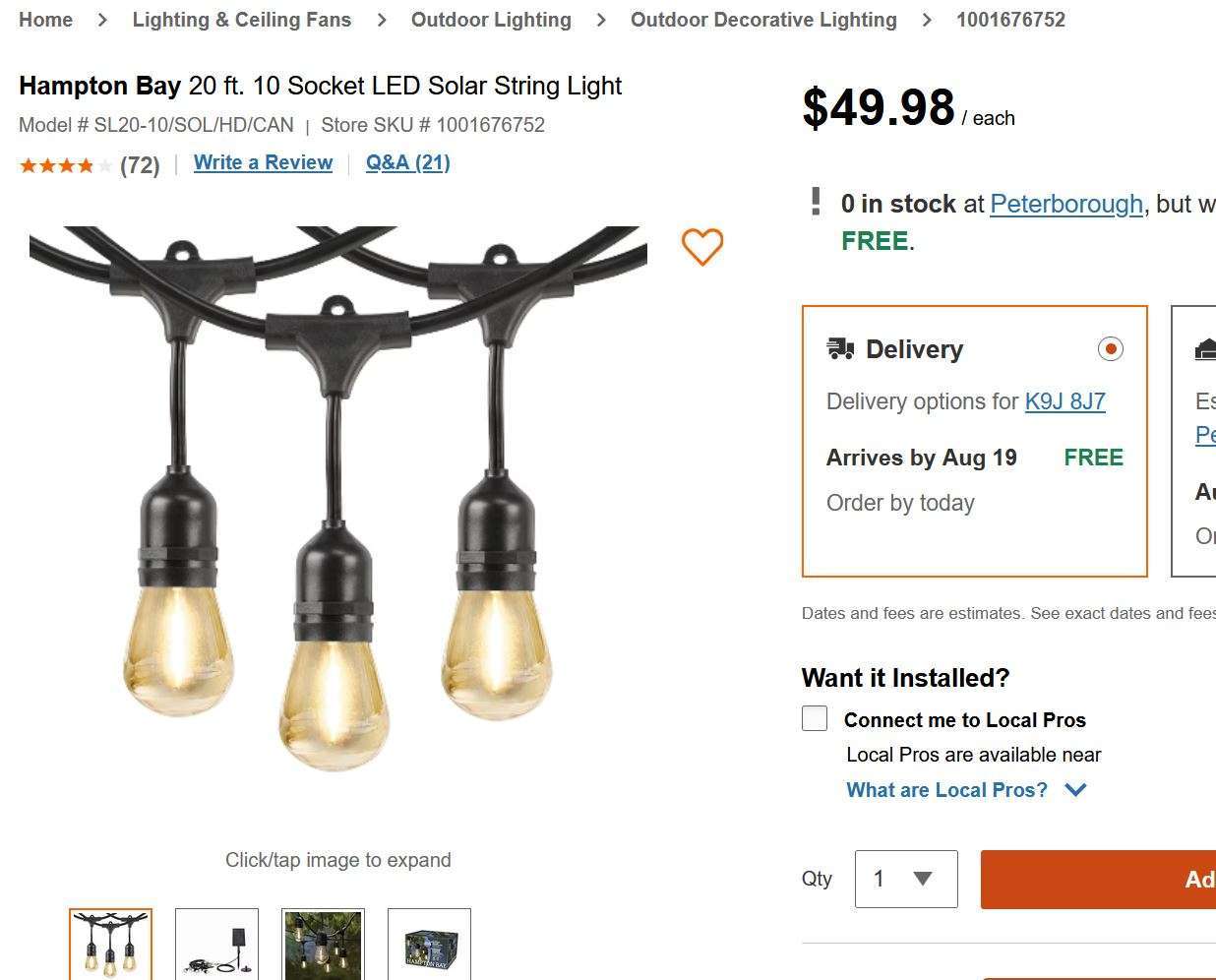
Task: Click the delivery truck icon
Action: (840, 349)
